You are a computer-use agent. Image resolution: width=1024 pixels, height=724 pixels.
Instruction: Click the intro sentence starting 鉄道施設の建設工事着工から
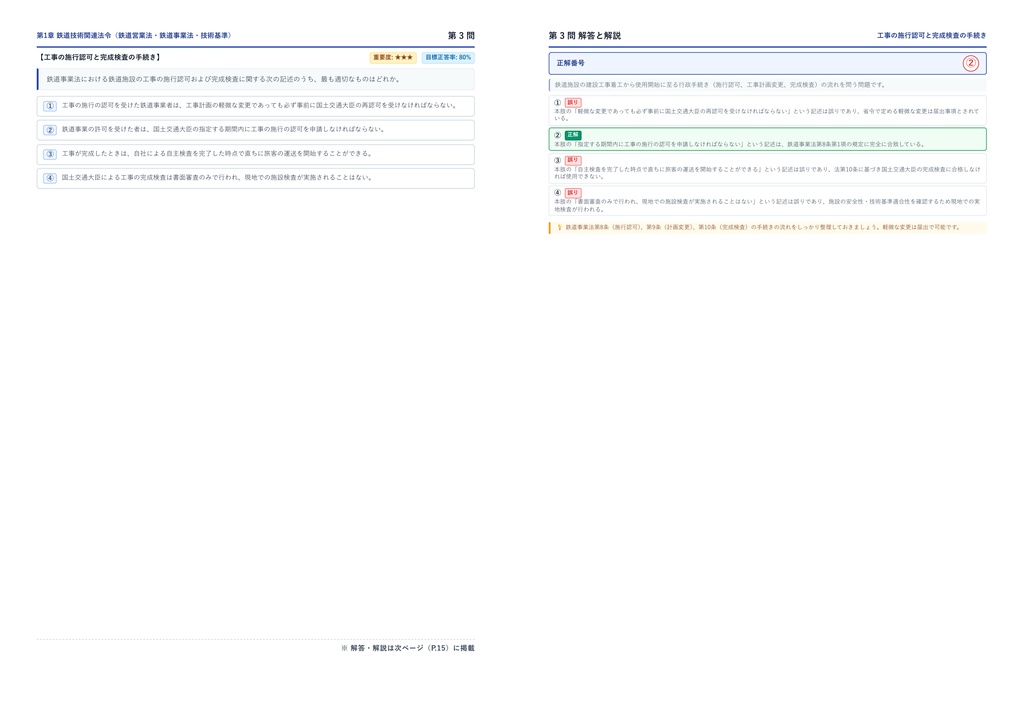pyautogui.click(x=720, y=85)
